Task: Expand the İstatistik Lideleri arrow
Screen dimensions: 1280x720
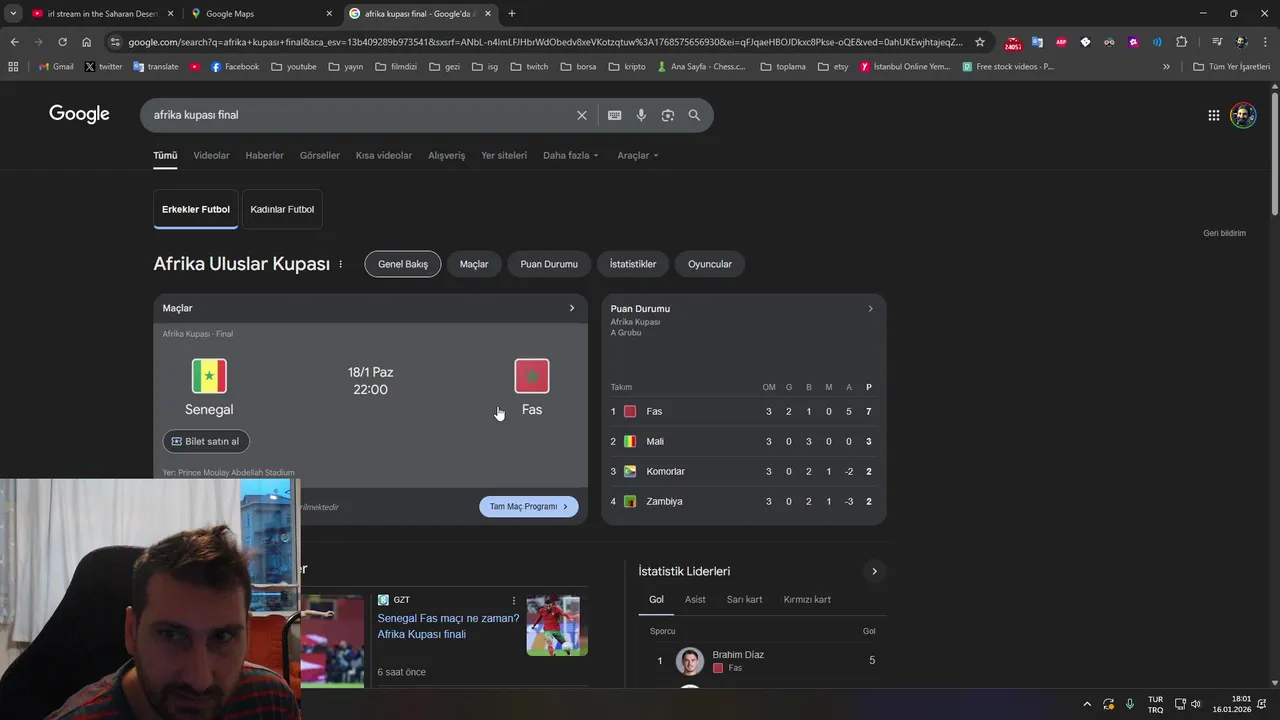Action: (874, 571)
